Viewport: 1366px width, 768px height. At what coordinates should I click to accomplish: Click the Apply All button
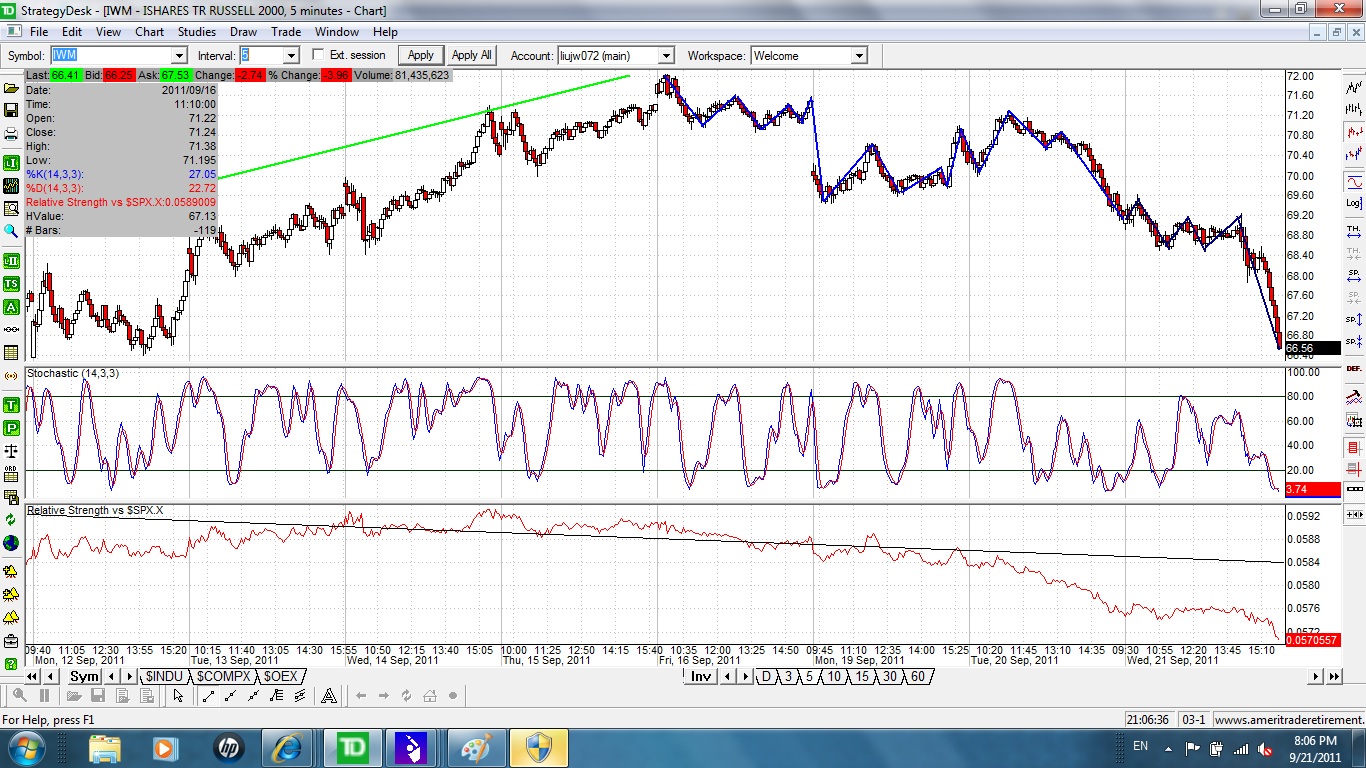pyautogui.click(x=472, y=55)
